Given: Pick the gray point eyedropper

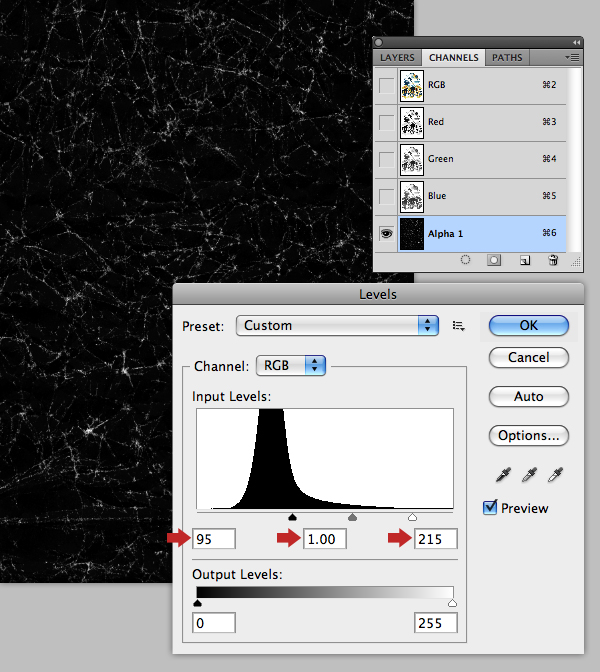Looking at the screenshot, I should pyautogui.click(x=529, y=475).
